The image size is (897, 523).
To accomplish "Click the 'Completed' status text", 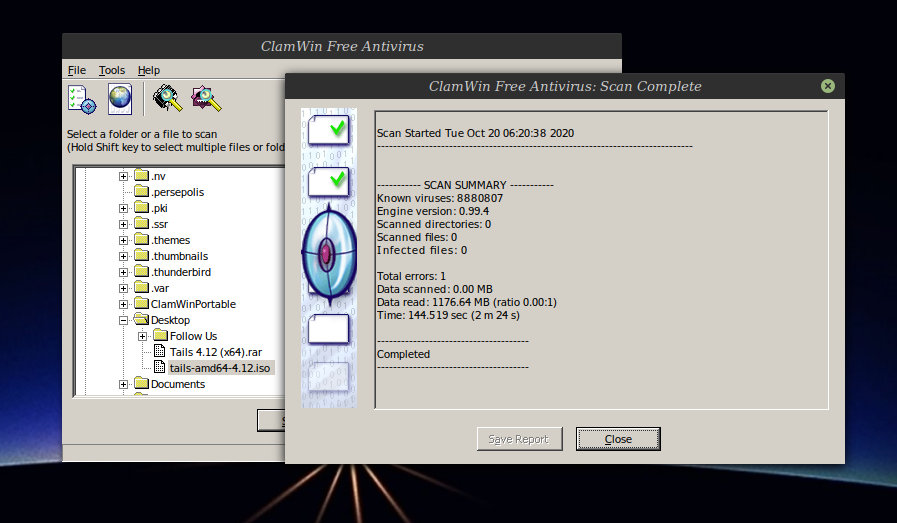I will 403,354.
